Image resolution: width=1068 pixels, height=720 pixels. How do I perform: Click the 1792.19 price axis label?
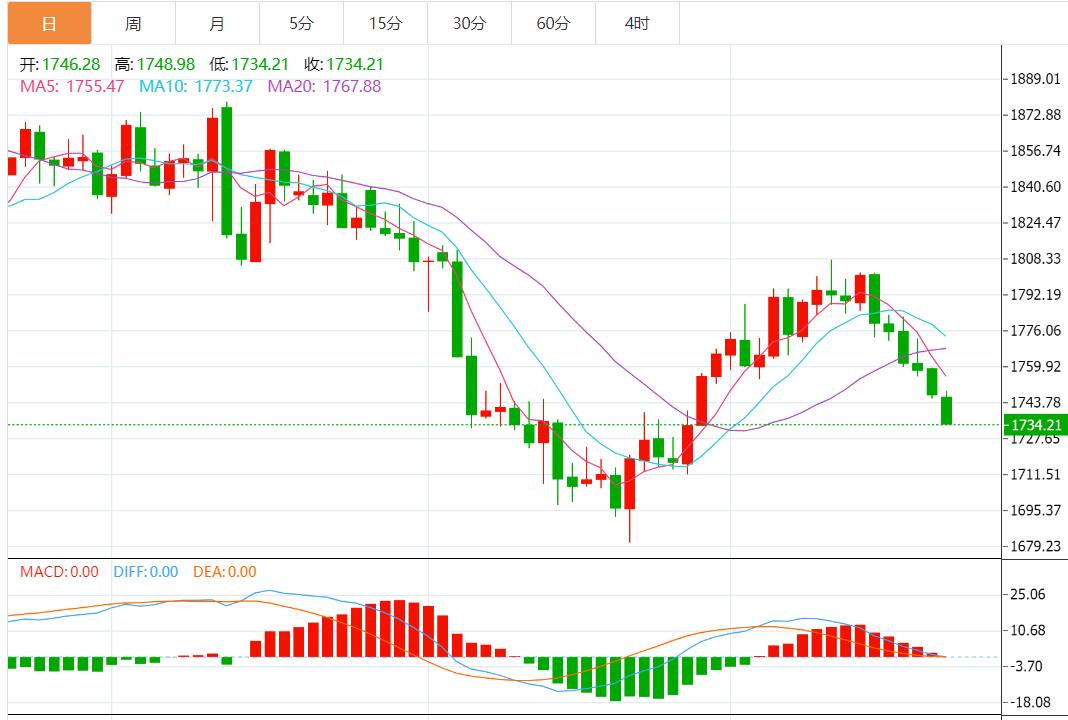[1035, 294]
